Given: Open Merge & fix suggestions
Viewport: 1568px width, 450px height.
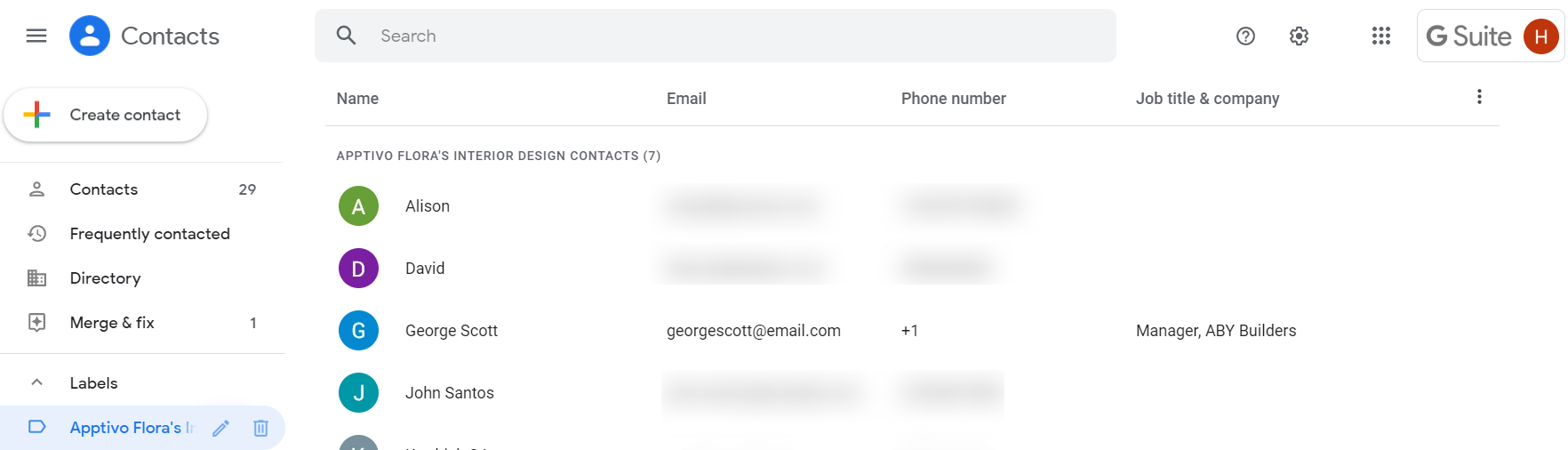Looking at the screenshot, I should tap(112, 323).
